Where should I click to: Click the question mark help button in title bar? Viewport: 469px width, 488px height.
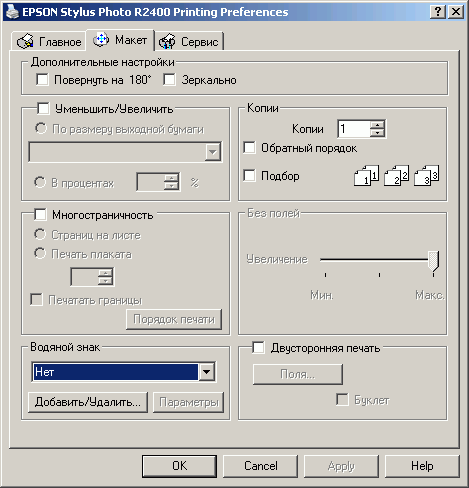coord(438,12)
